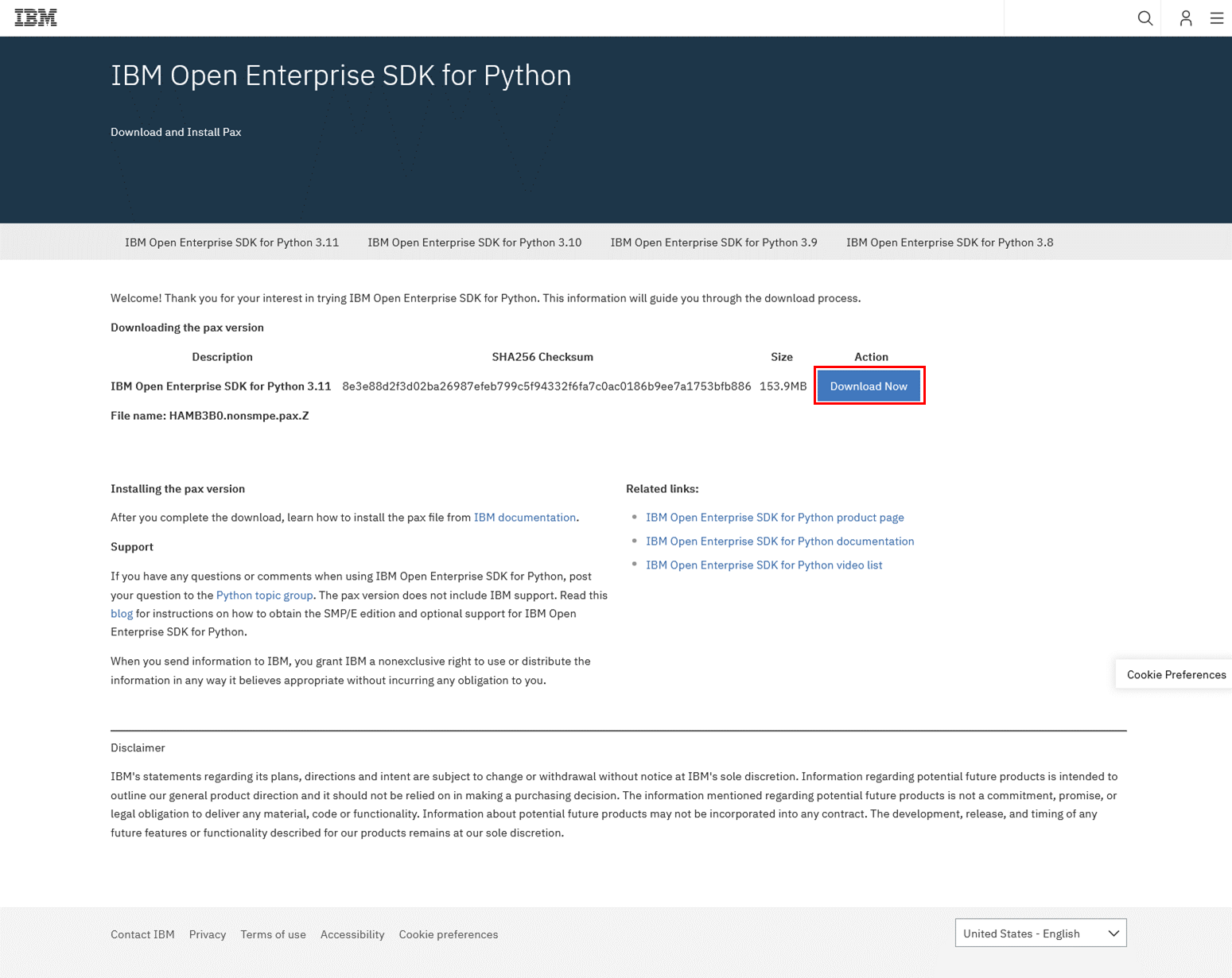Open the Python product page link

point(774,518)
